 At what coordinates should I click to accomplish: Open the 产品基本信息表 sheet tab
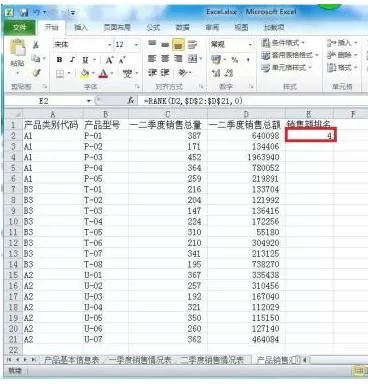tap(72, 360)
